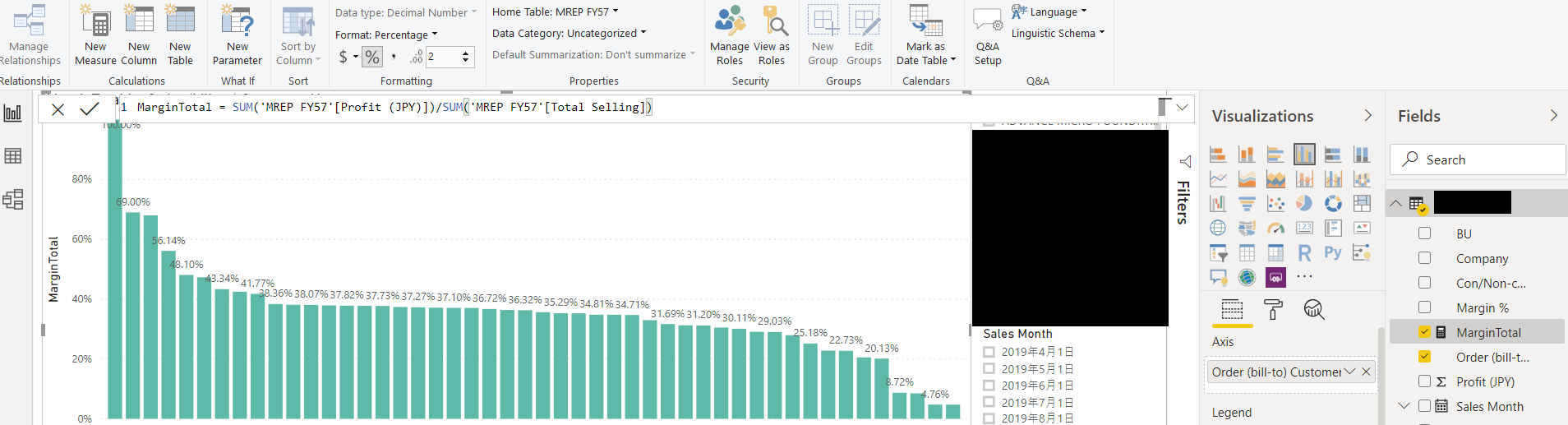Select the KPI visual
Screen dimensions: 1568x425
pyautogui.click(x=1362, y=228)
